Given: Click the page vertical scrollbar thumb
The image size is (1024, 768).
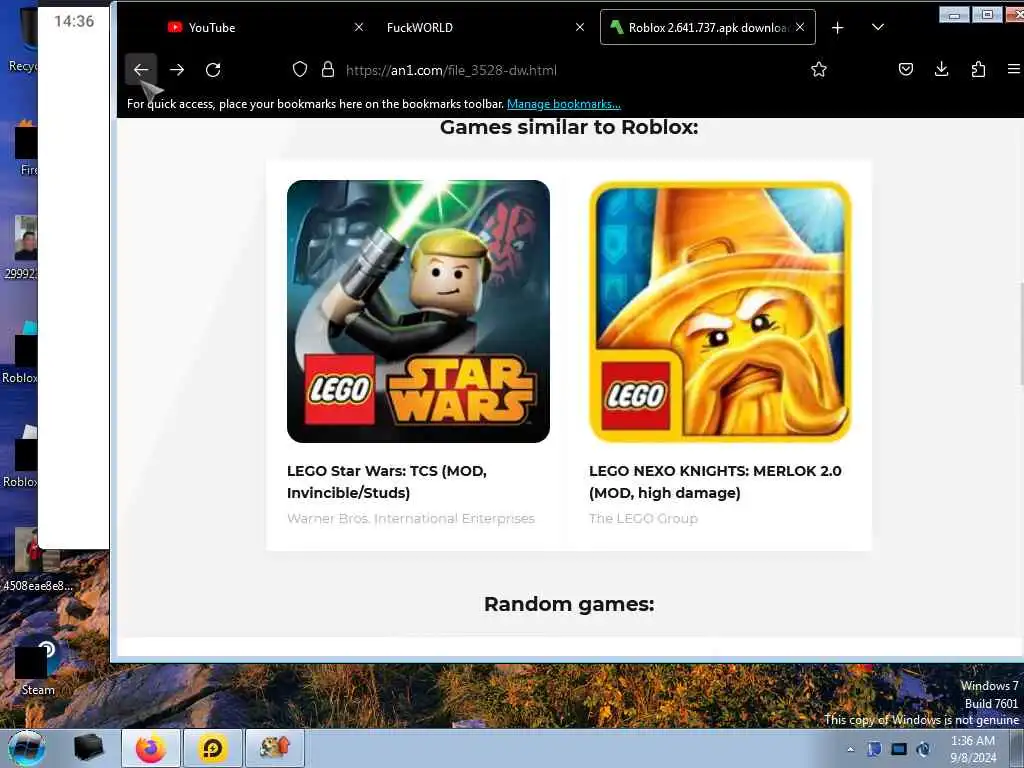Looking at the screenshot, I should click(1020, 334).
